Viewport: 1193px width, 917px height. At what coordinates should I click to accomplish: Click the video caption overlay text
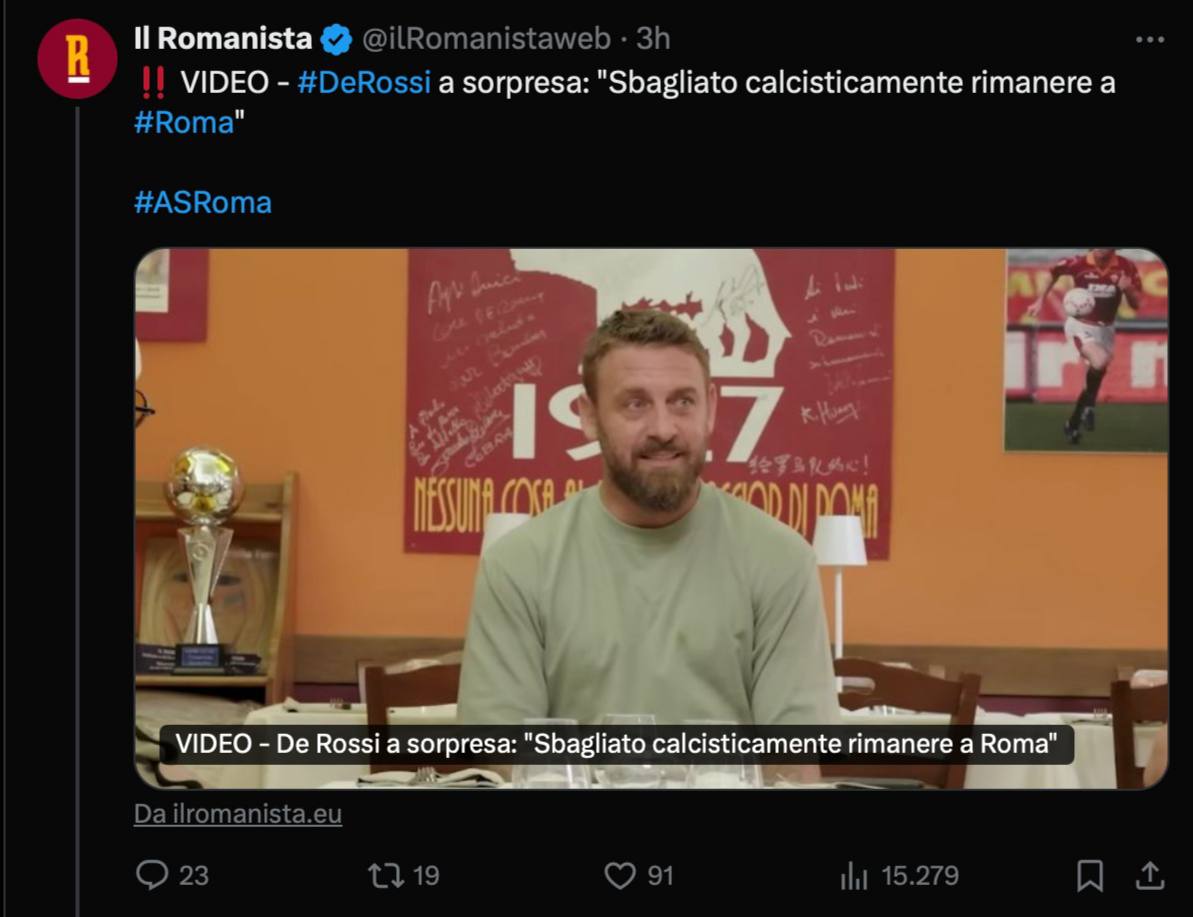pyautogui.click(x=616, y=743)
